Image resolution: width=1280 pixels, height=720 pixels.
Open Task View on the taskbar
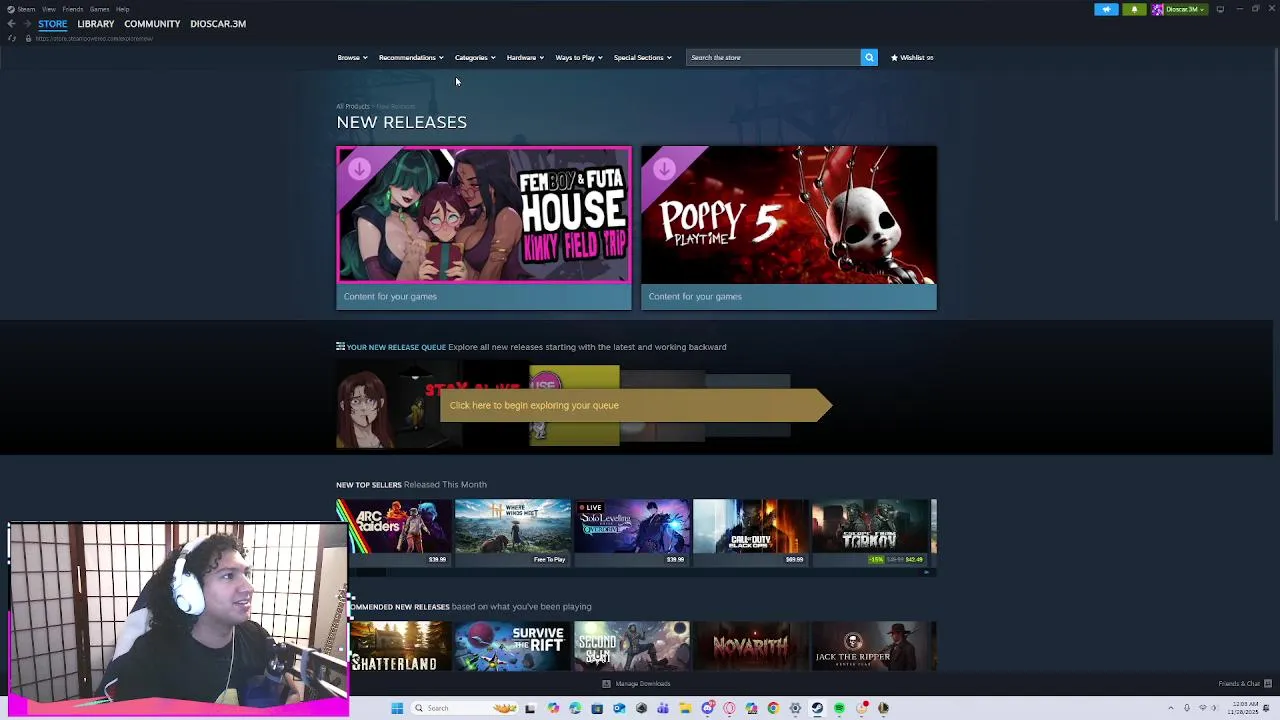coord(530,708)
